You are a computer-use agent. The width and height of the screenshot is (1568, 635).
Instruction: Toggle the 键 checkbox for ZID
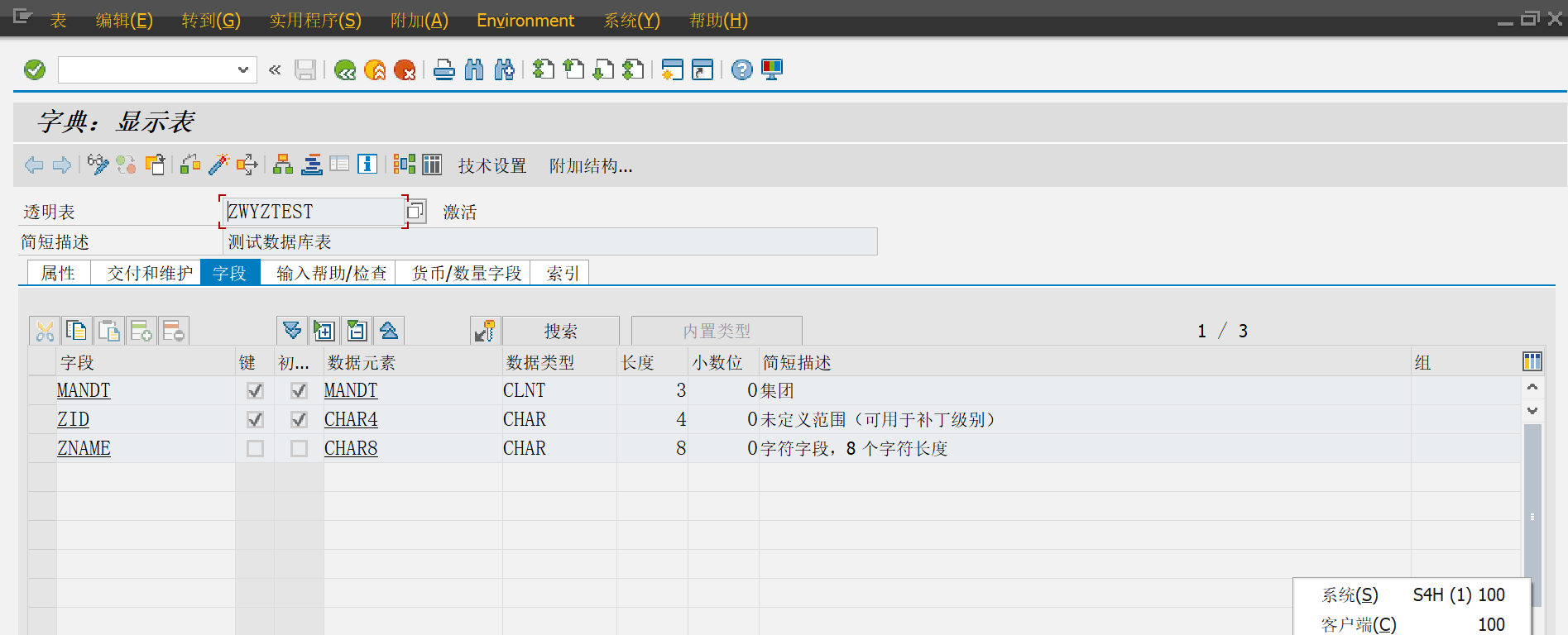255,419
